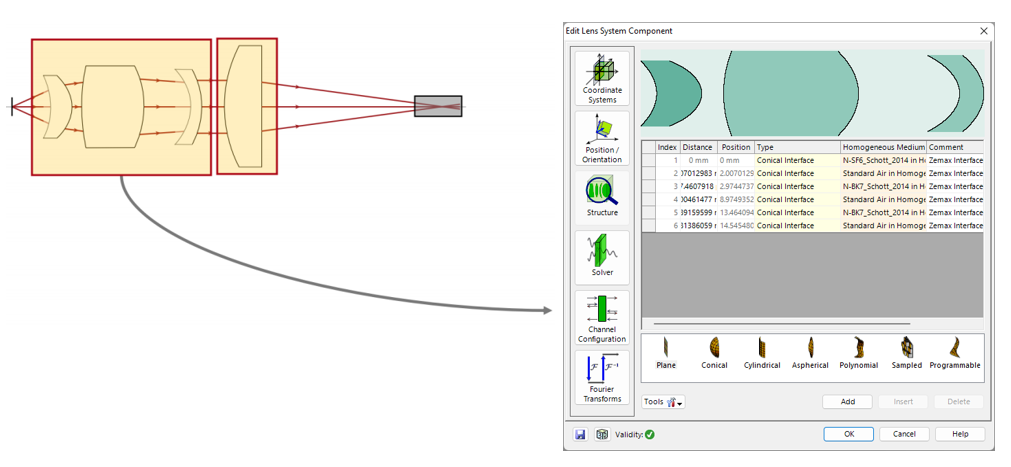Close the Edit Lens System Component dialog
1011x467 pixels.
[x=983, y=31]
